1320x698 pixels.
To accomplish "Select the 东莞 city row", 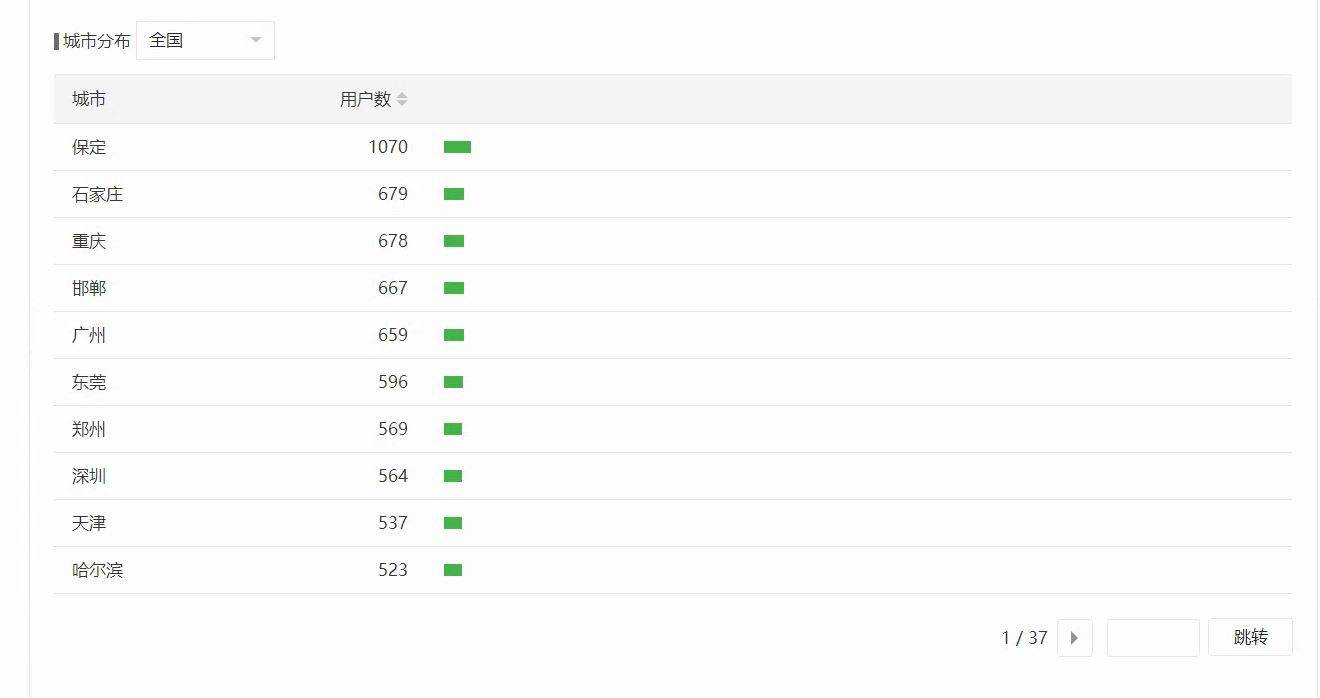I will [672, 382].
